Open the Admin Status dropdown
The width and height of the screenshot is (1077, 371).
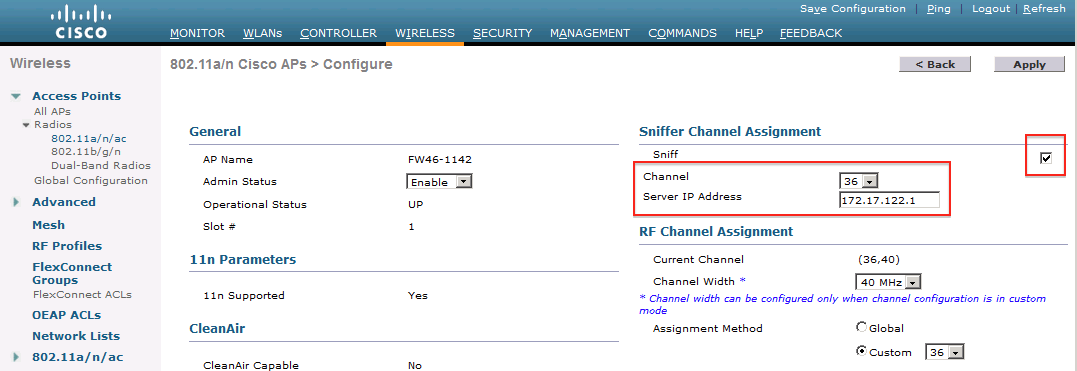(x=439, y=182)
